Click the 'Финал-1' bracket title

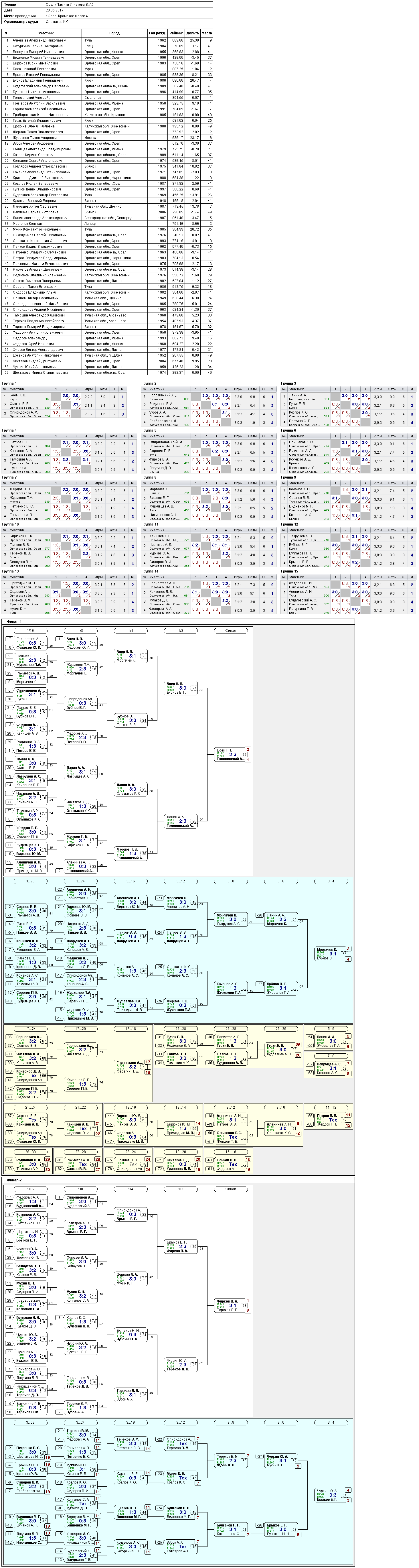15,621
